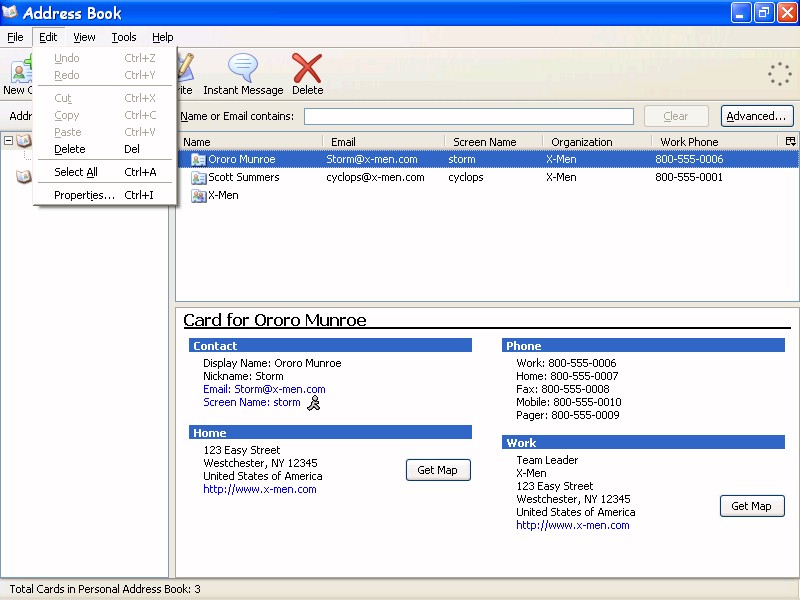Click the Delete toolbar icon

click(307, 68)
